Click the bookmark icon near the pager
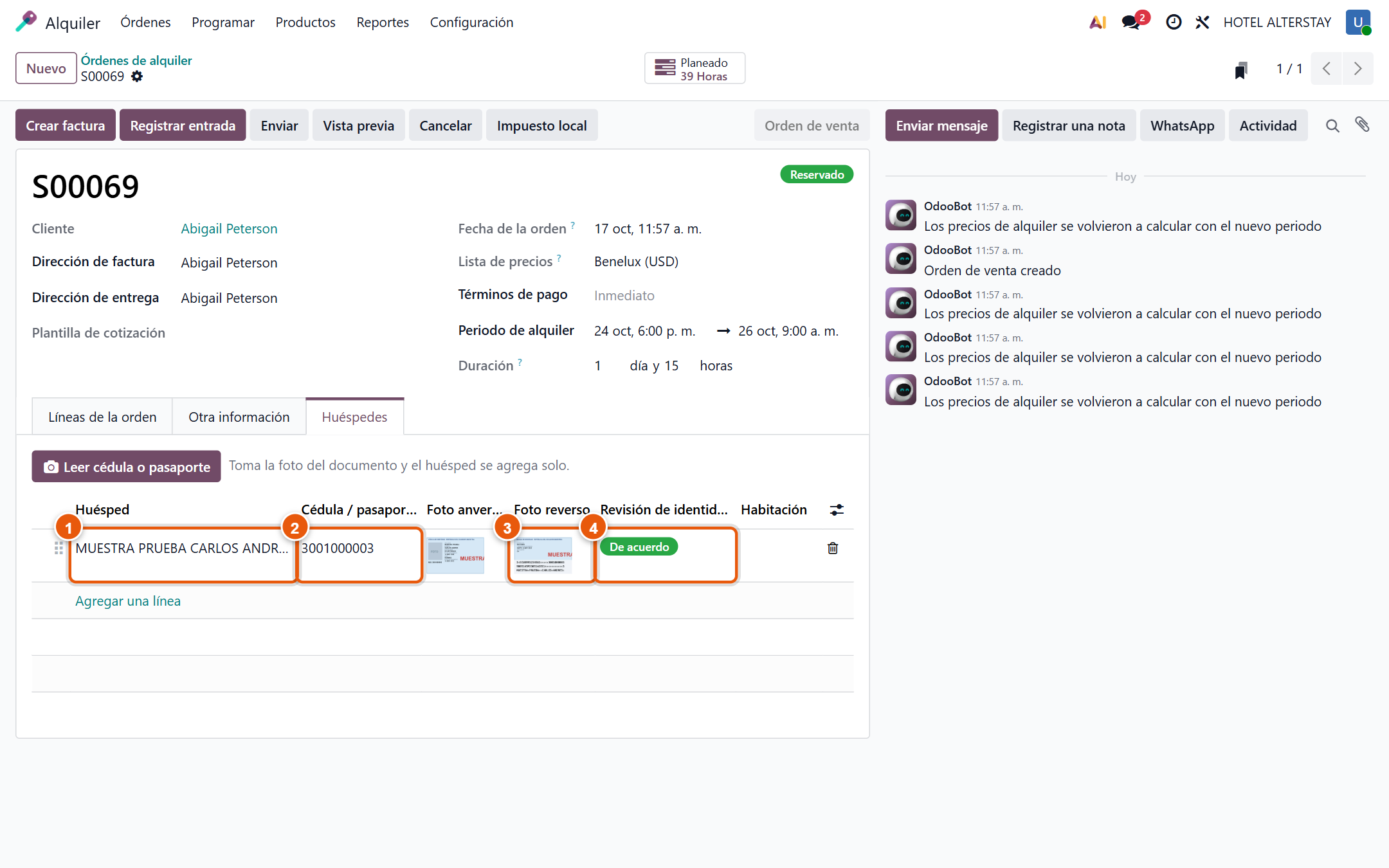 [1241, 69]
